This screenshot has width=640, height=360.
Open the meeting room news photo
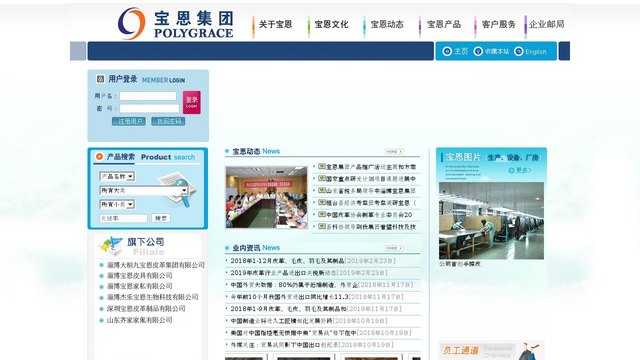267,197
